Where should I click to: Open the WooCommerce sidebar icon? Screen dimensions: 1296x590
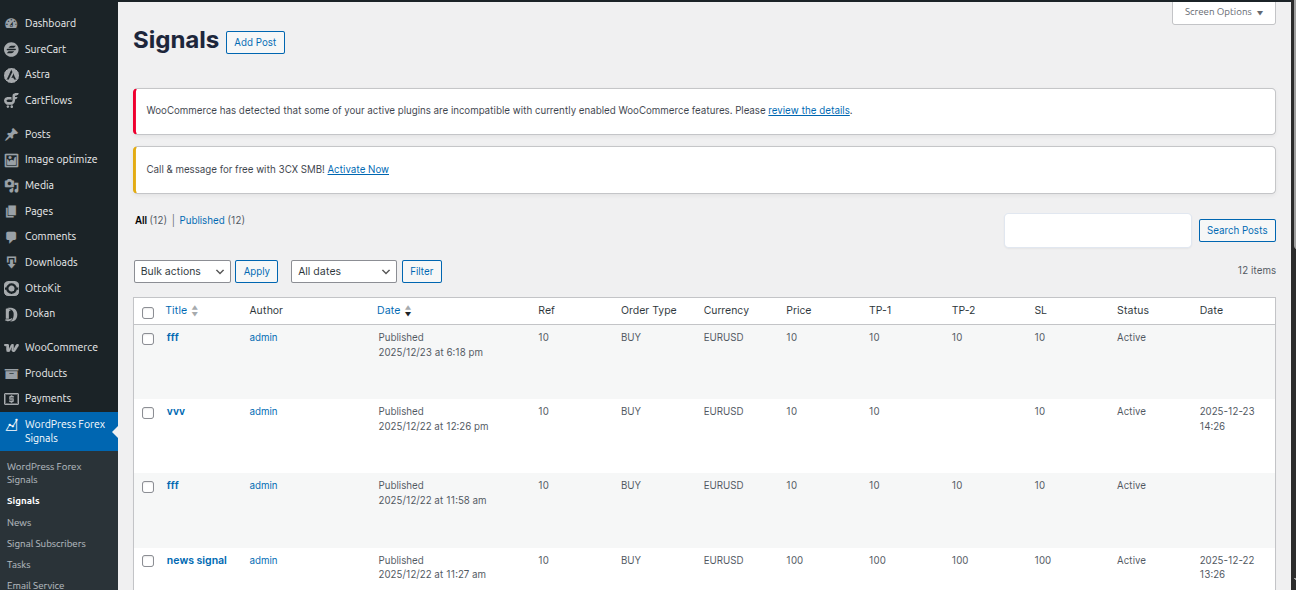coord(11,348)
